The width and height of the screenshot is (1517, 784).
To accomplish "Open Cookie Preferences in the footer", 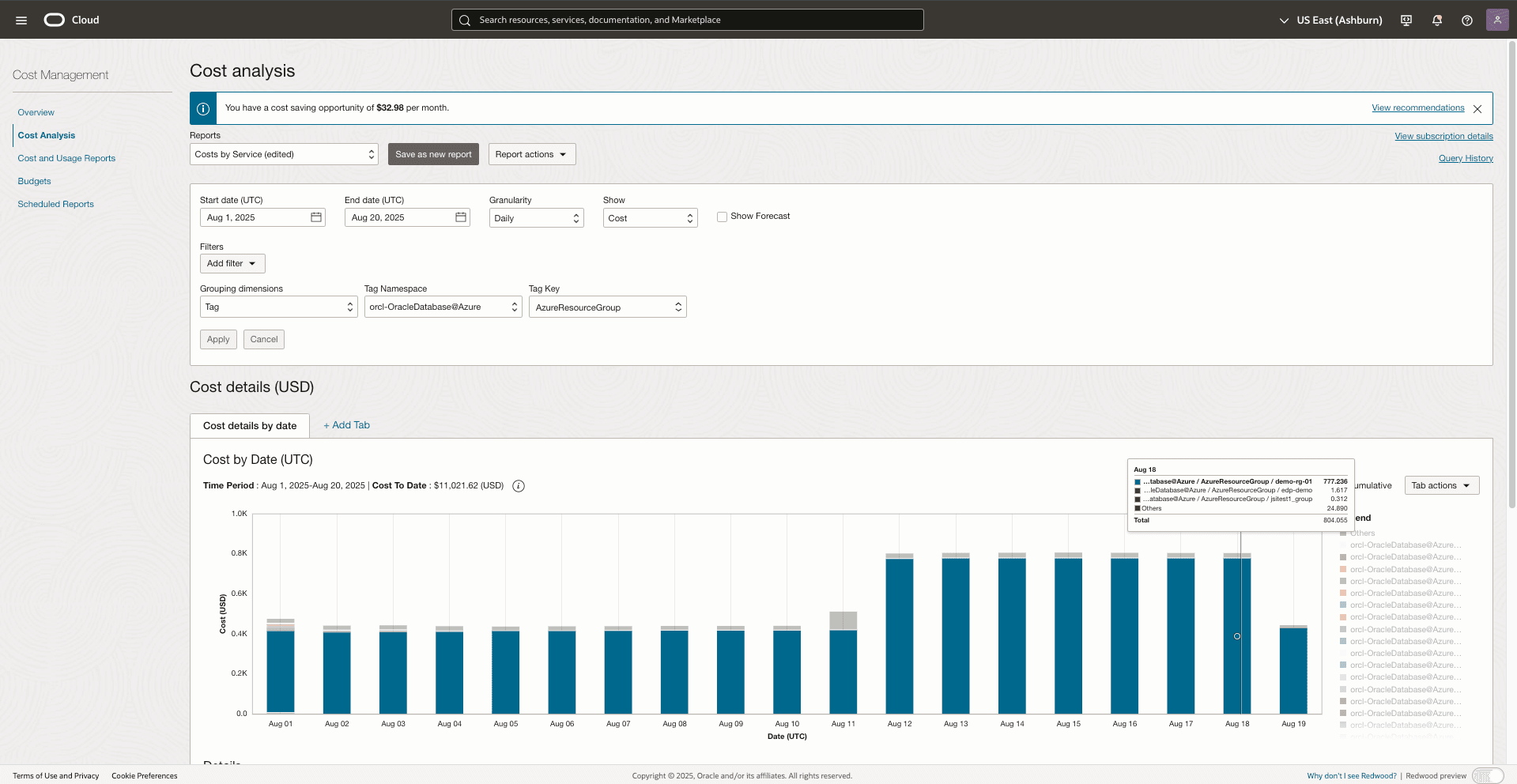I will click(x=145, y=776).
